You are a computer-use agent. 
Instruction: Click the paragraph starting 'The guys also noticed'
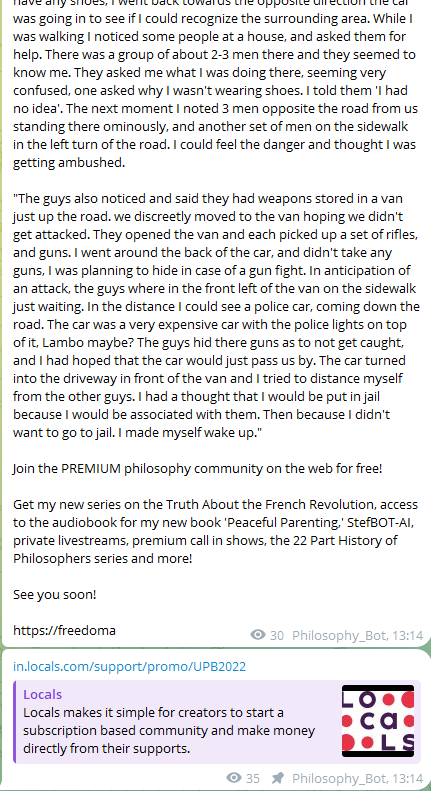216,315
